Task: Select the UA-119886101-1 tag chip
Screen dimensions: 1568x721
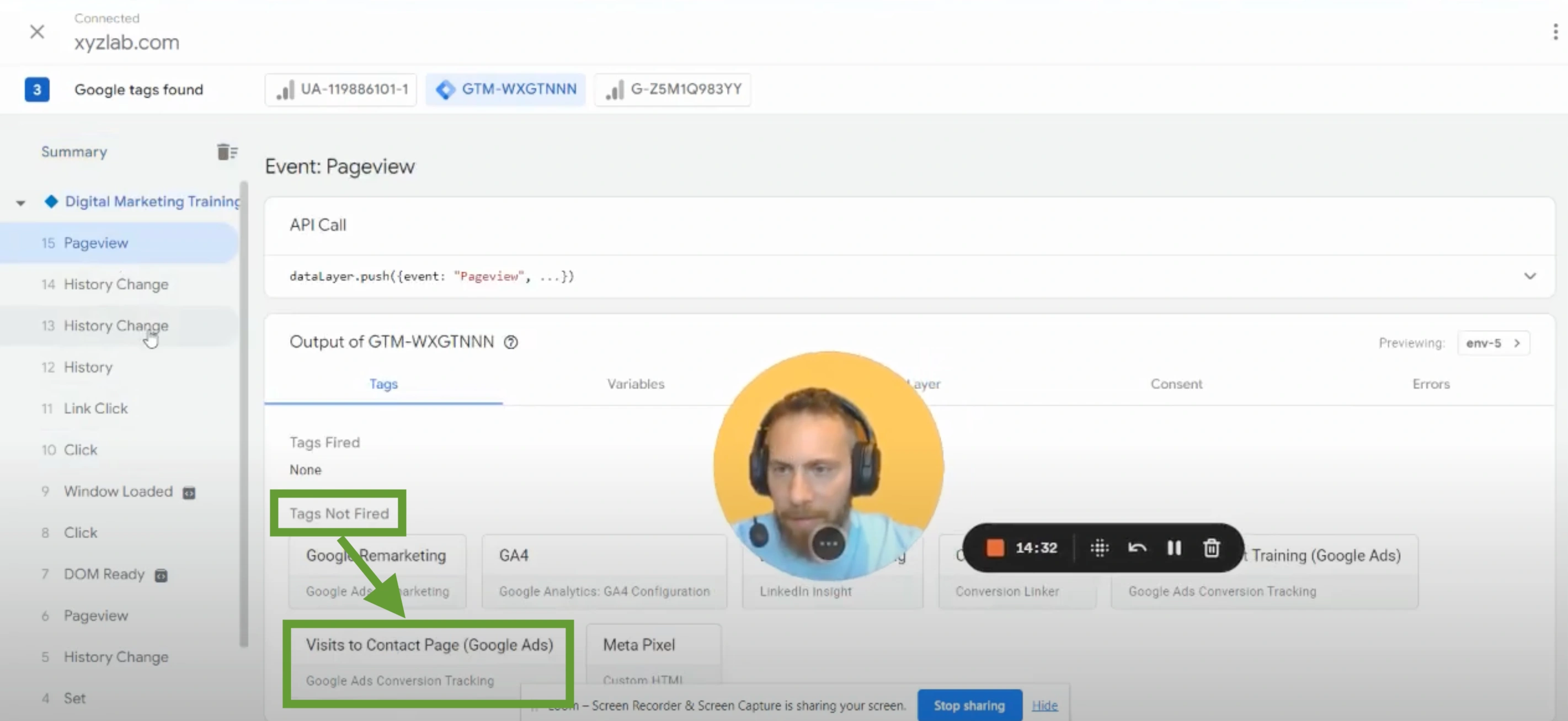Action: click(341, 89)
